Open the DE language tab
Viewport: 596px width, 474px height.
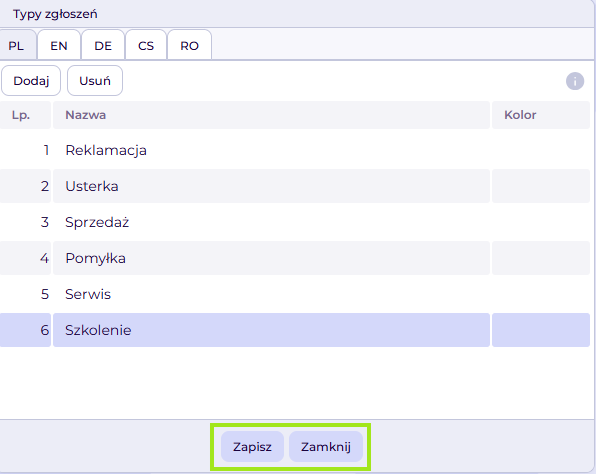(x=103, y=46)
